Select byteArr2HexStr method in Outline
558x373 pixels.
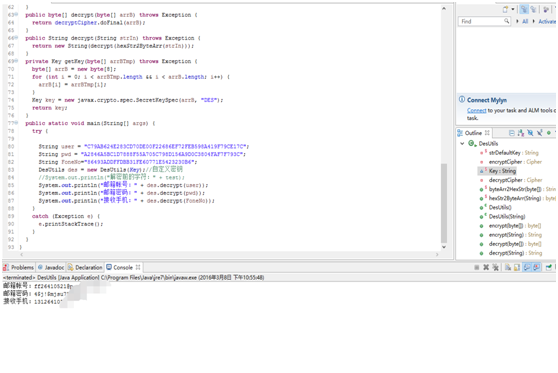(517, 189)
